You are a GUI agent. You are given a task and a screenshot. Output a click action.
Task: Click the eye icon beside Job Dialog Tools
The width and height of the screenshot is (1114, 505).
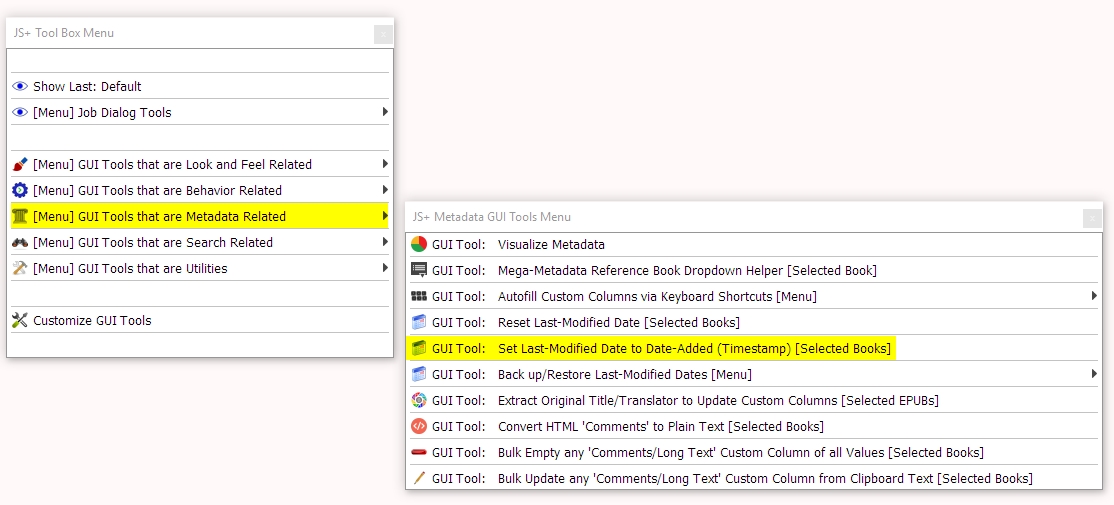[20, 112]
